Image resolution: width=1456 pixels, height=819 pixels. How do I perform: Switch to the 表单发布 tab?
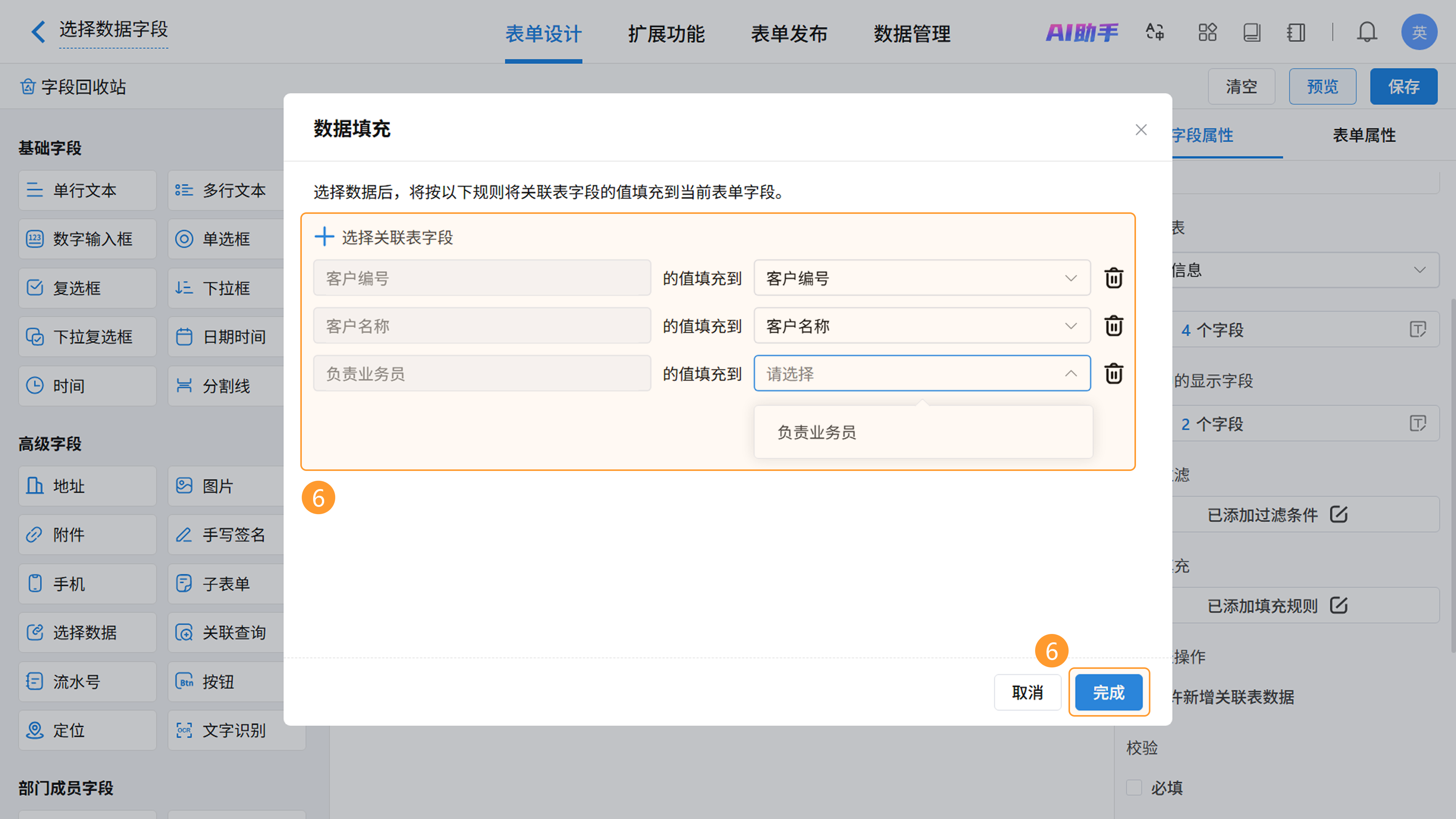coord(789,34)
